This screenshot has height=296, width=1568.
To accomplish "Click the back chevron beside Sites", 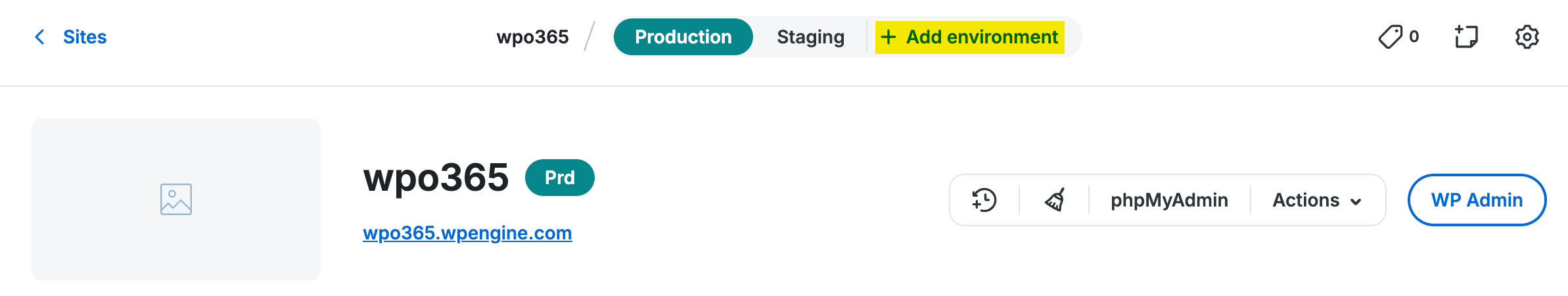I will pos(39,37).
